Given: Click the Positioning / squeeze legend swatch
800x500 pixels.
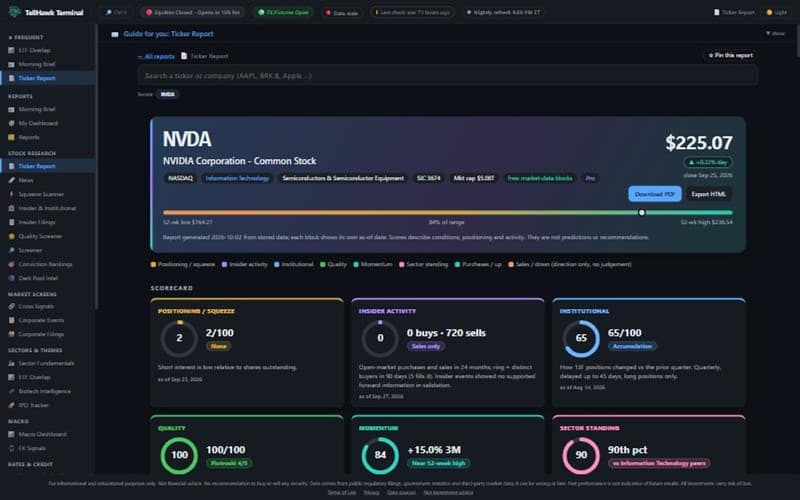Looking at the screenshot, I should (x=153, y=264).
